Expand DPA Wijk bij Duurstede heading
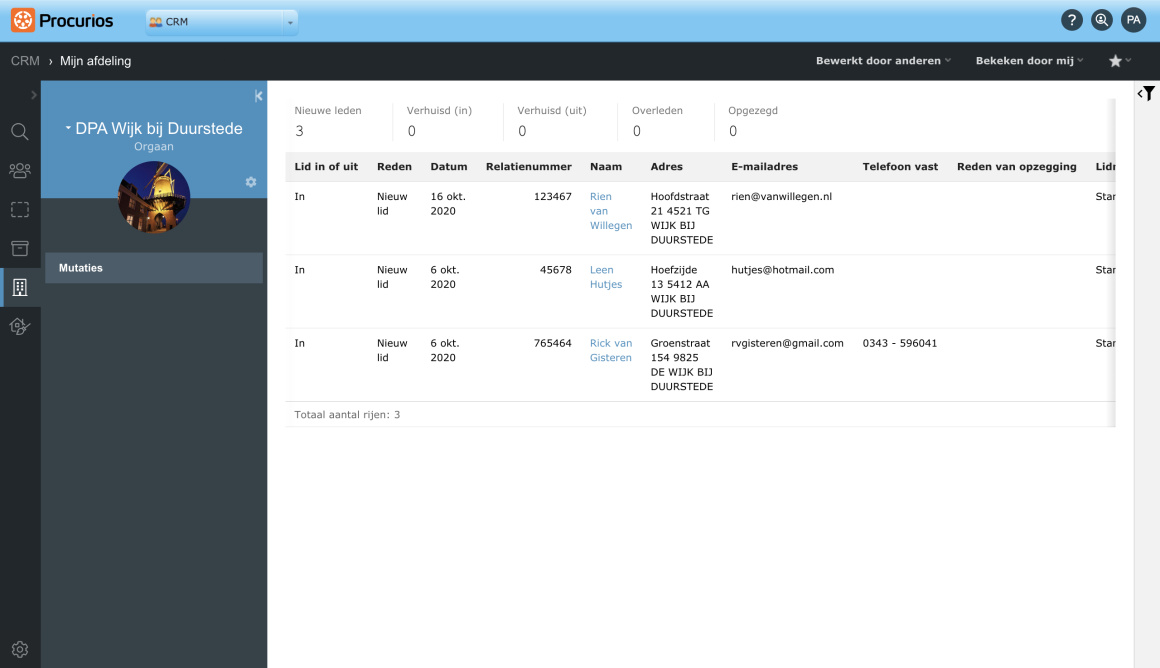 tap(154, 128)
